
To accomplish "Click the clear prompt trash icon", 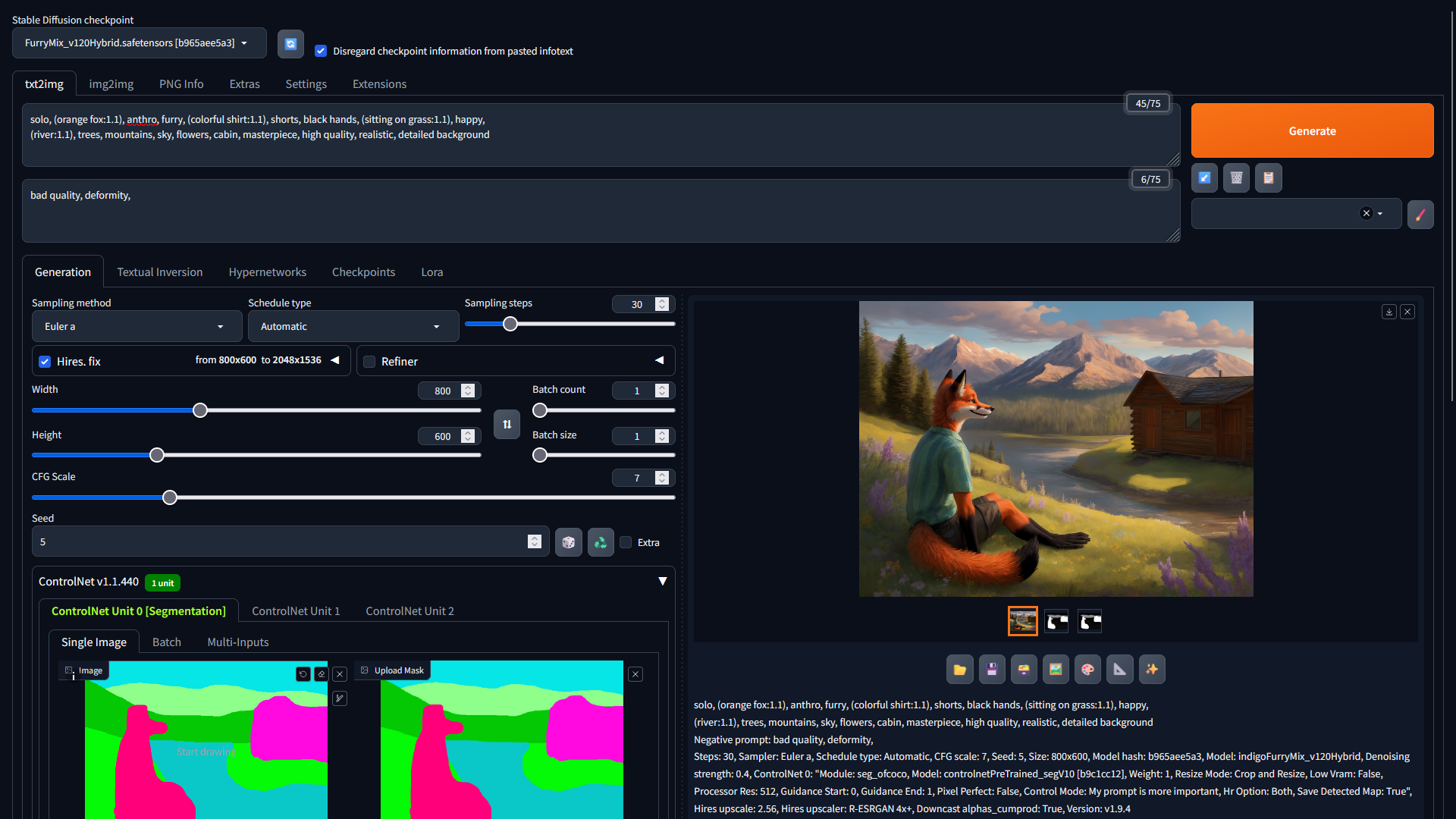I will click(x=1236, y=178).
